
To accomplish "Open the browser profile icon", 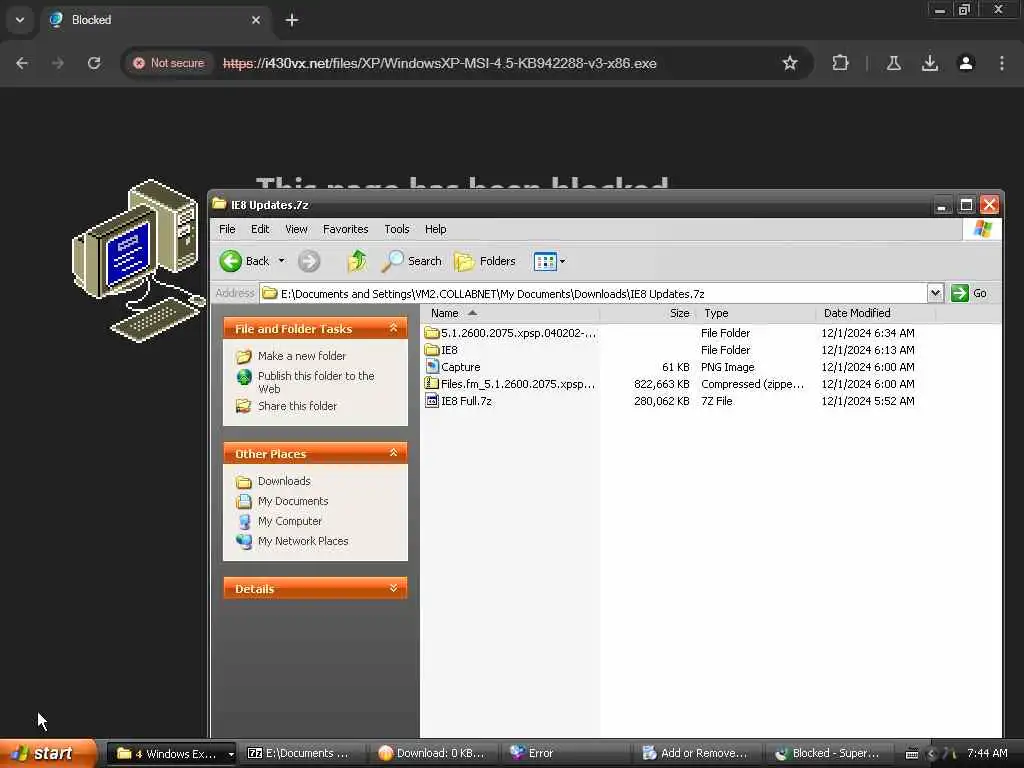I will click(x=966, y=63).
